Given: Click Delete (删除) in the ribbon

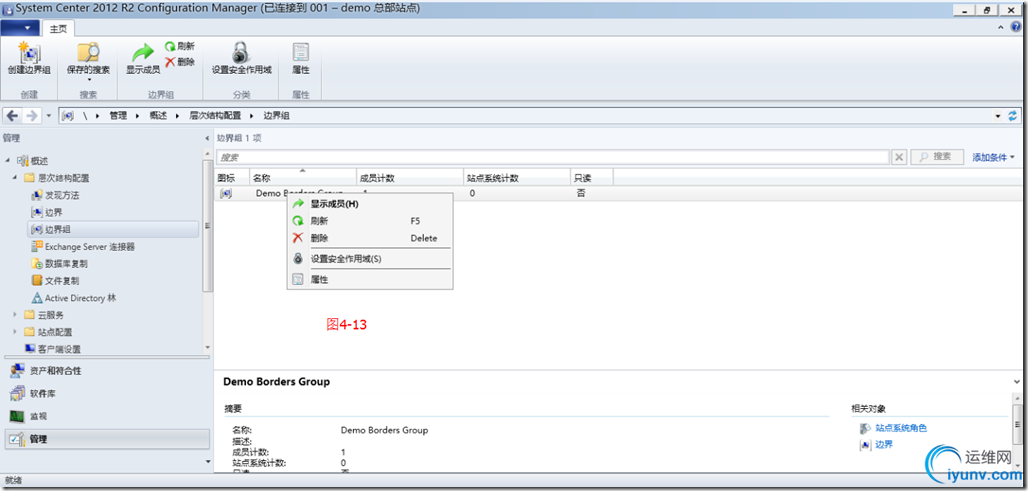Looking at the screenshot, I should tap(180, 62).
